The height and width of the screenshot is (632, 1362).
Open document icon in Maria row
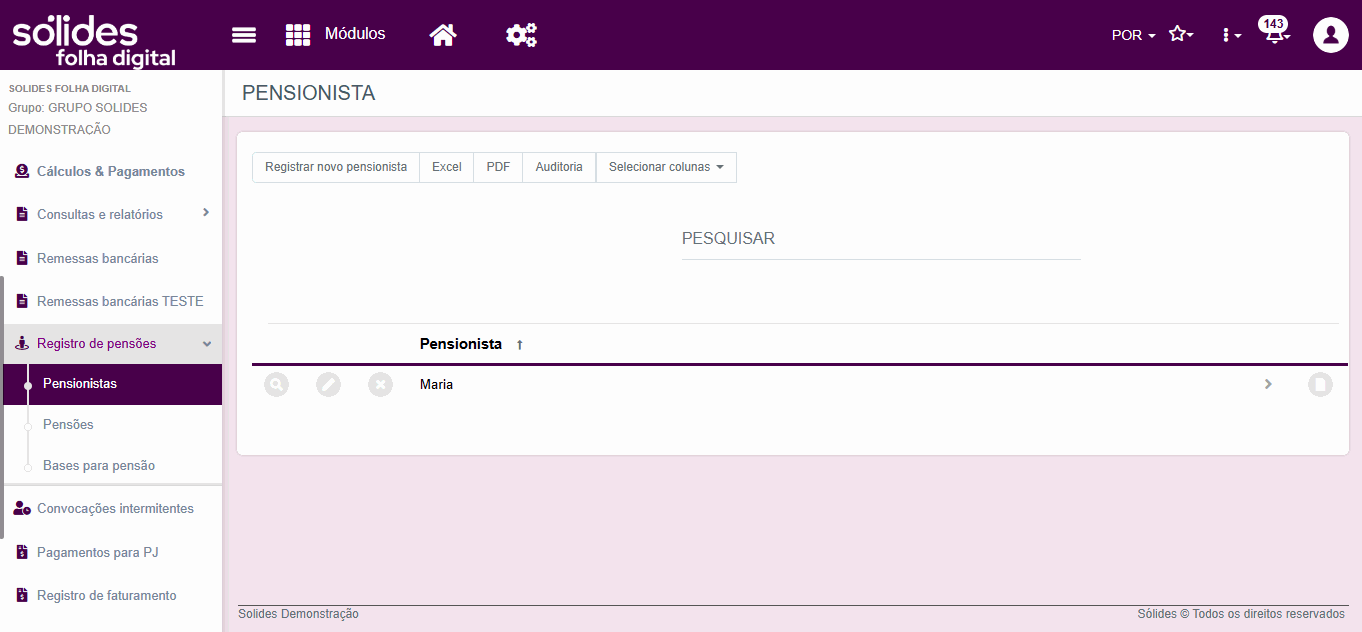coord(1321,384)
